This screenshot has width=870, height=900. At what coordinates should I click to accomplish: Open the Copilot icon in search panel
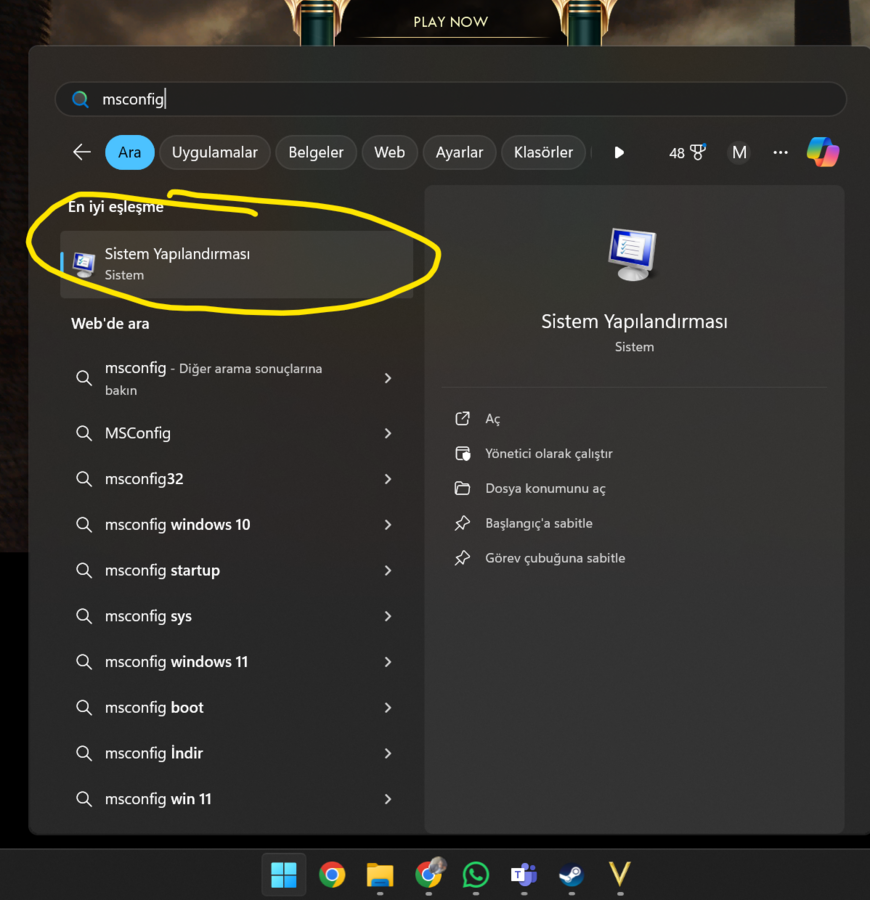pyautogui.click(x=822, y=152)
